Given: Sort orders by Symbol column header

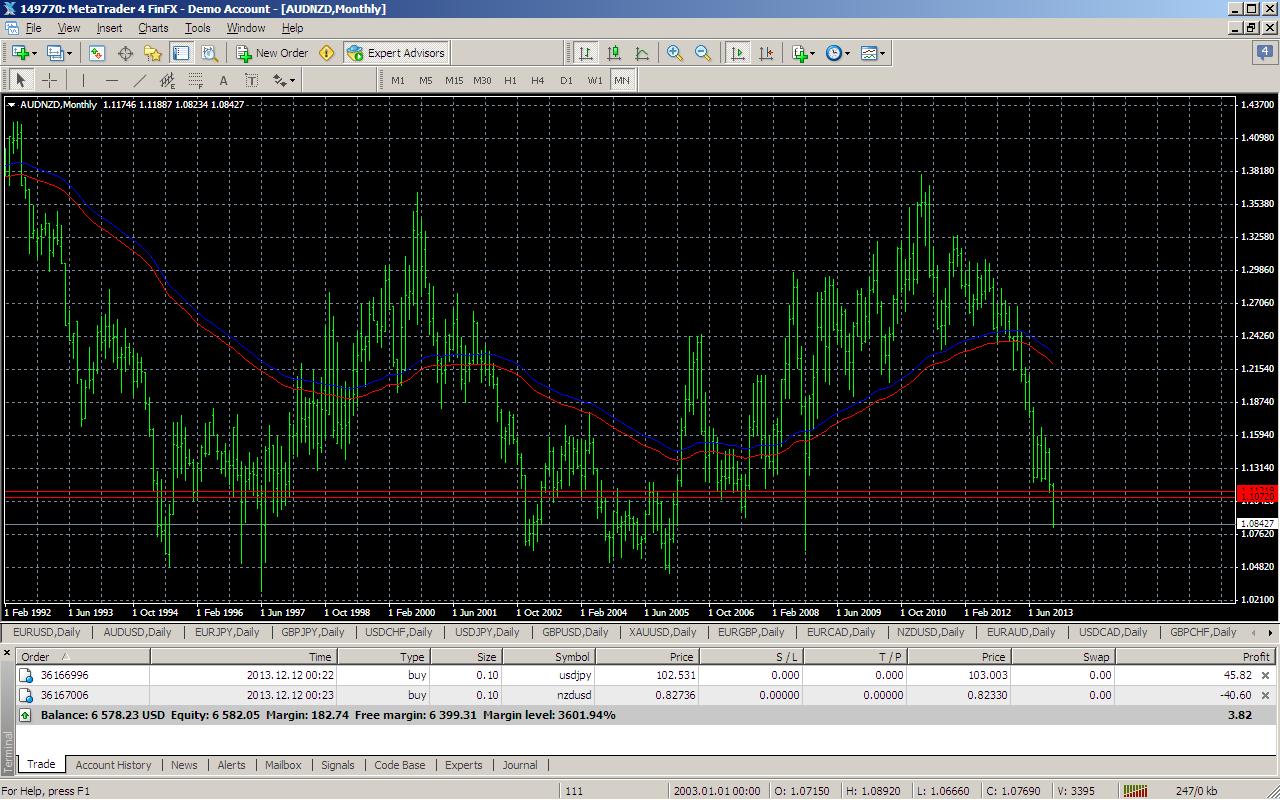Looking at the screenshot, I should click(549, 657).
